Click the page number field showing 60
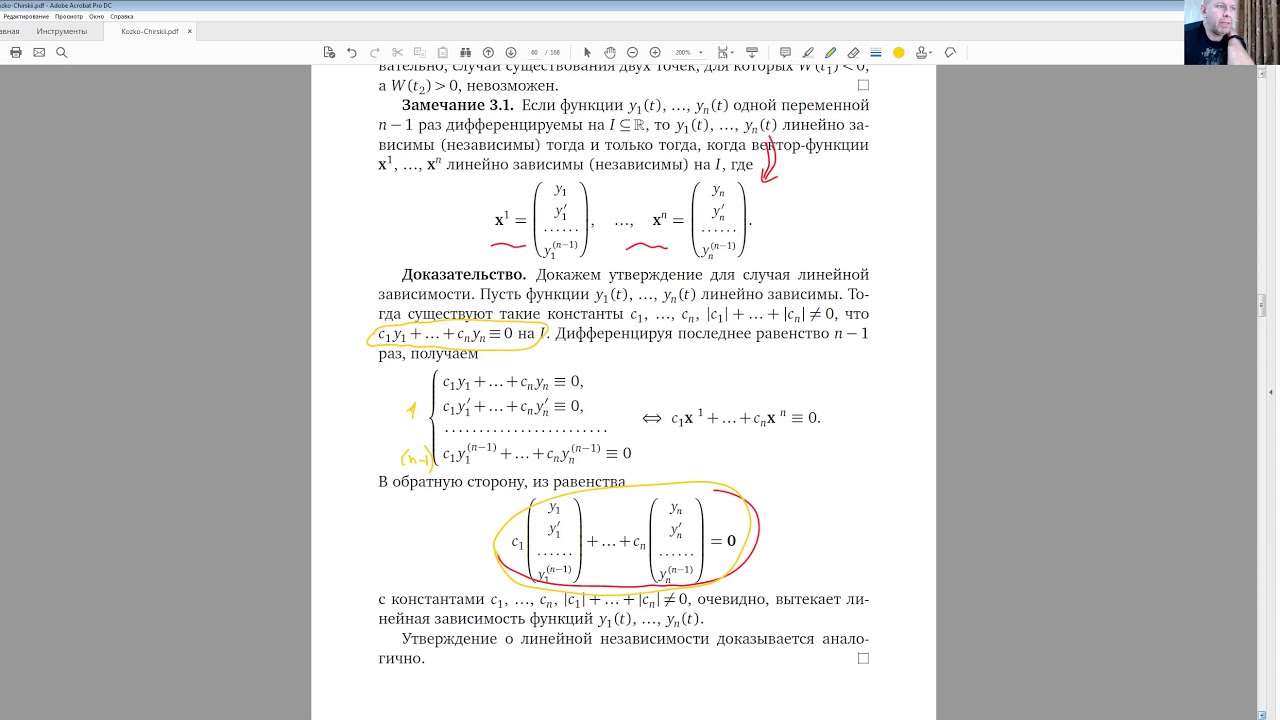The height and width of the screenshot is (720, 1280). (x=535, y=52)
